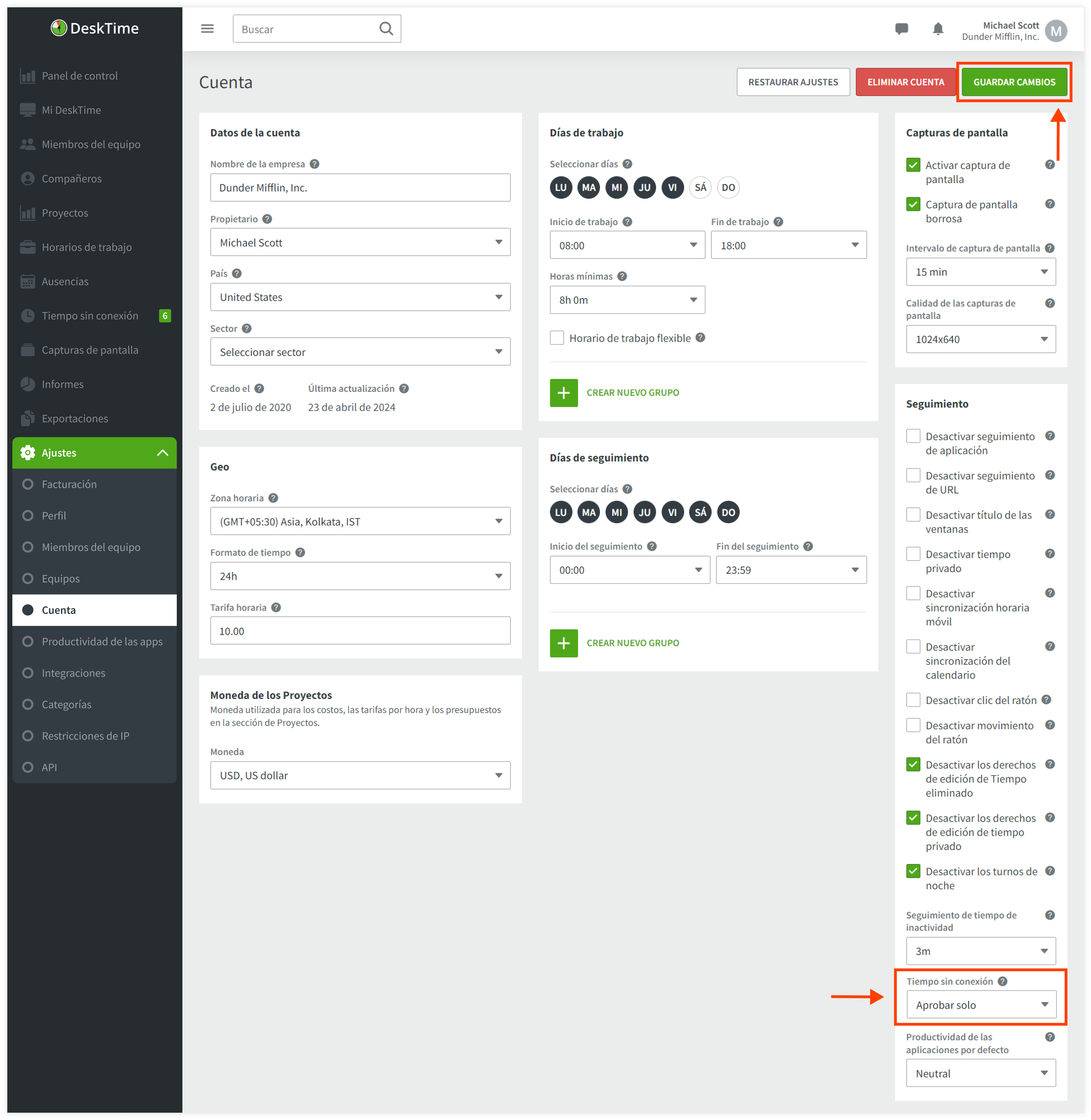This screenshot has height=1120, width=1091.
Task: Uncheck Activar captura de pantalla
Action: [x=913, y=165]
